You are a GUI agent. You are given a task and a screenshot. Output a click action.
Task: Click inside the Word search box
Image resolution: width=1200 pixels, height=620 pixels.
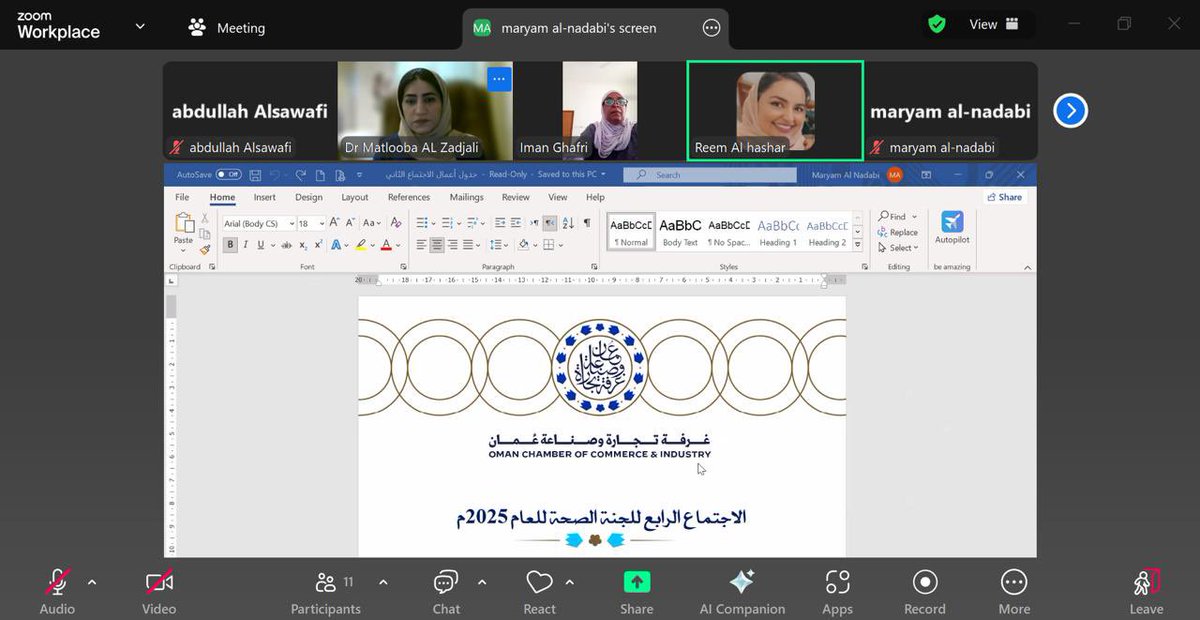[710, 174]
